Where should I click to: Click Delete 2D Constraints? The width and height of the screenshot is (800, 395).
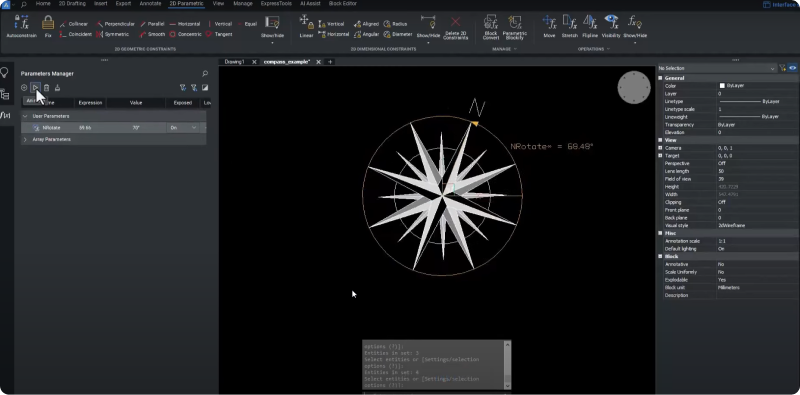456,27
